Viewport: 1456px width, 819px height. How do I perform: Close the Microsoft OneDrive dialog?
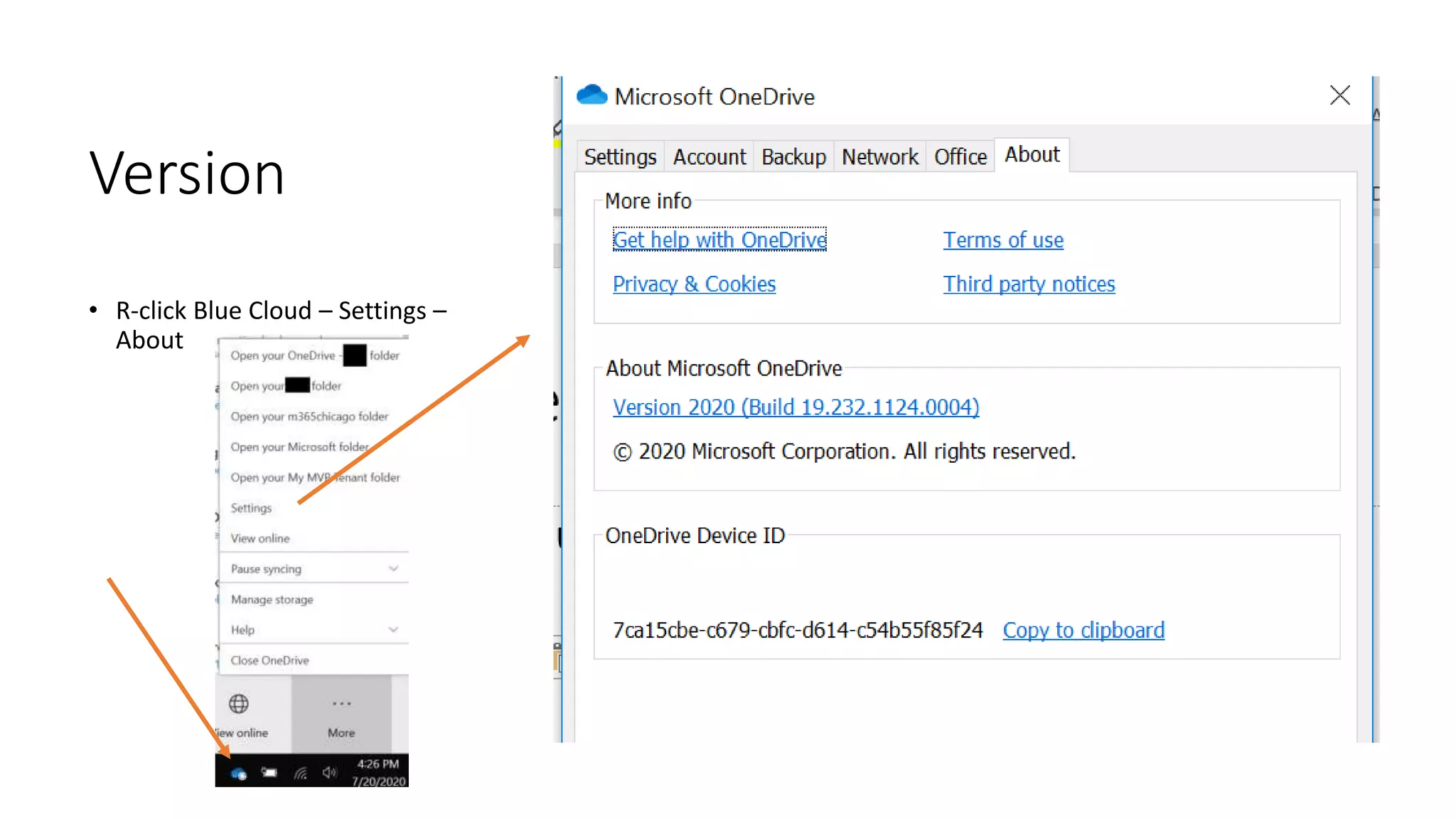tap(1340, 95)
